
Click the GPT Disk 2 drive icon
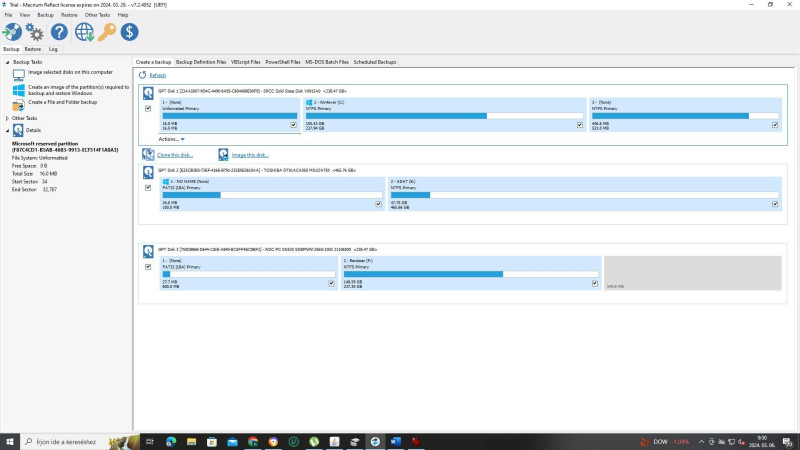click(x=148, y=172)
